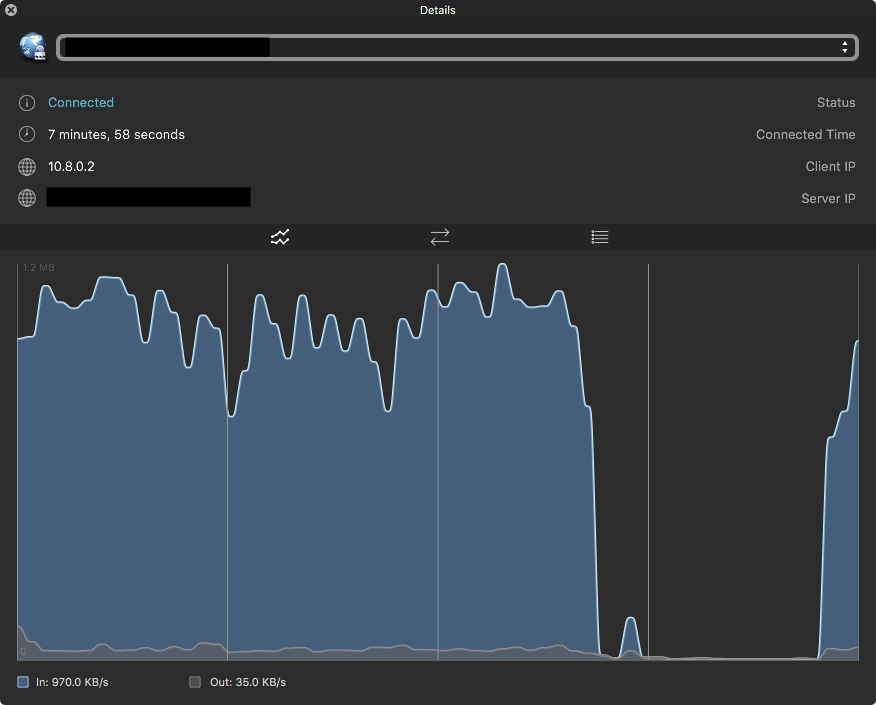Close the Details window
This screenshot has width=876, height=705.
point(11,9)
